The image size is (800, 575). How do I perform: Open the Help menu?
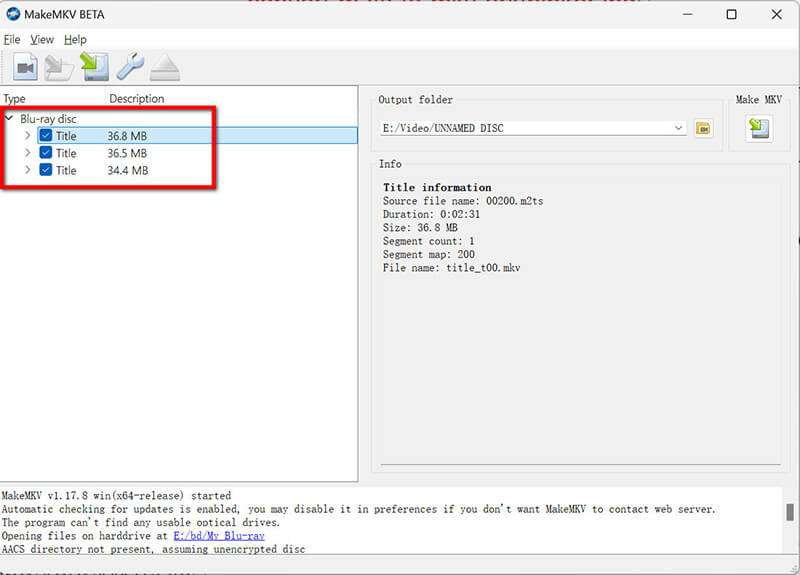75,40
